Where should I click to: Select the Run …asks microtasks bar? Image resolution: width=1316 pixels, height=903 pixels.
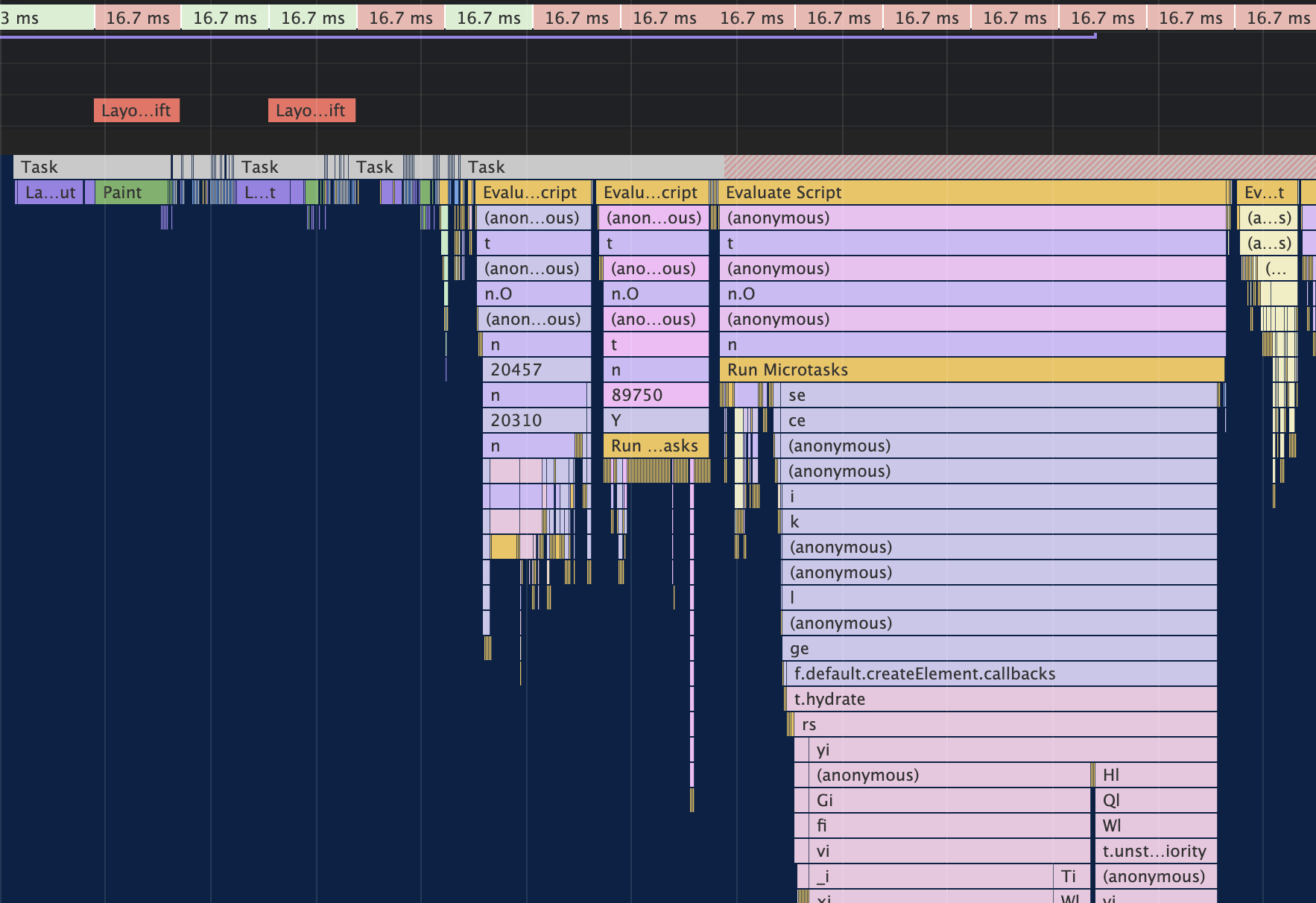[x=656, y=446]
